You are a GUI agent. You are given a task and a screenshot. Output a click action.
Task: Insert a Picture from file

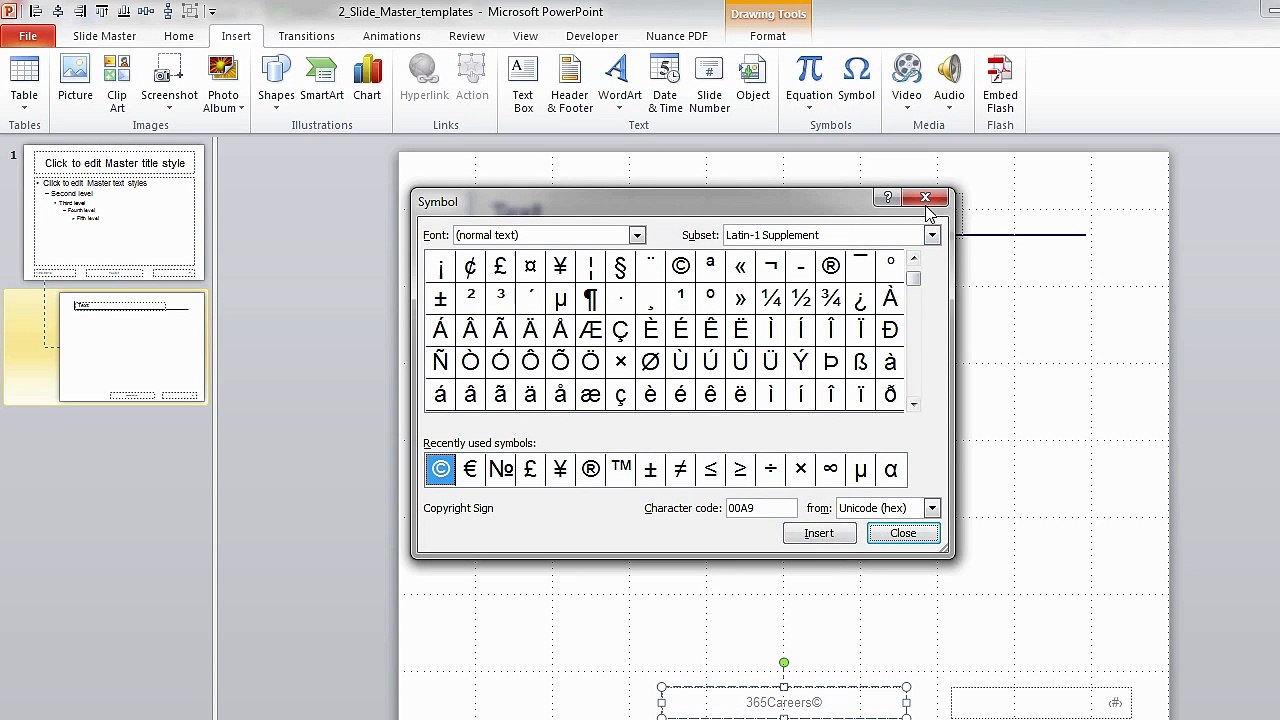pos(75,78)
